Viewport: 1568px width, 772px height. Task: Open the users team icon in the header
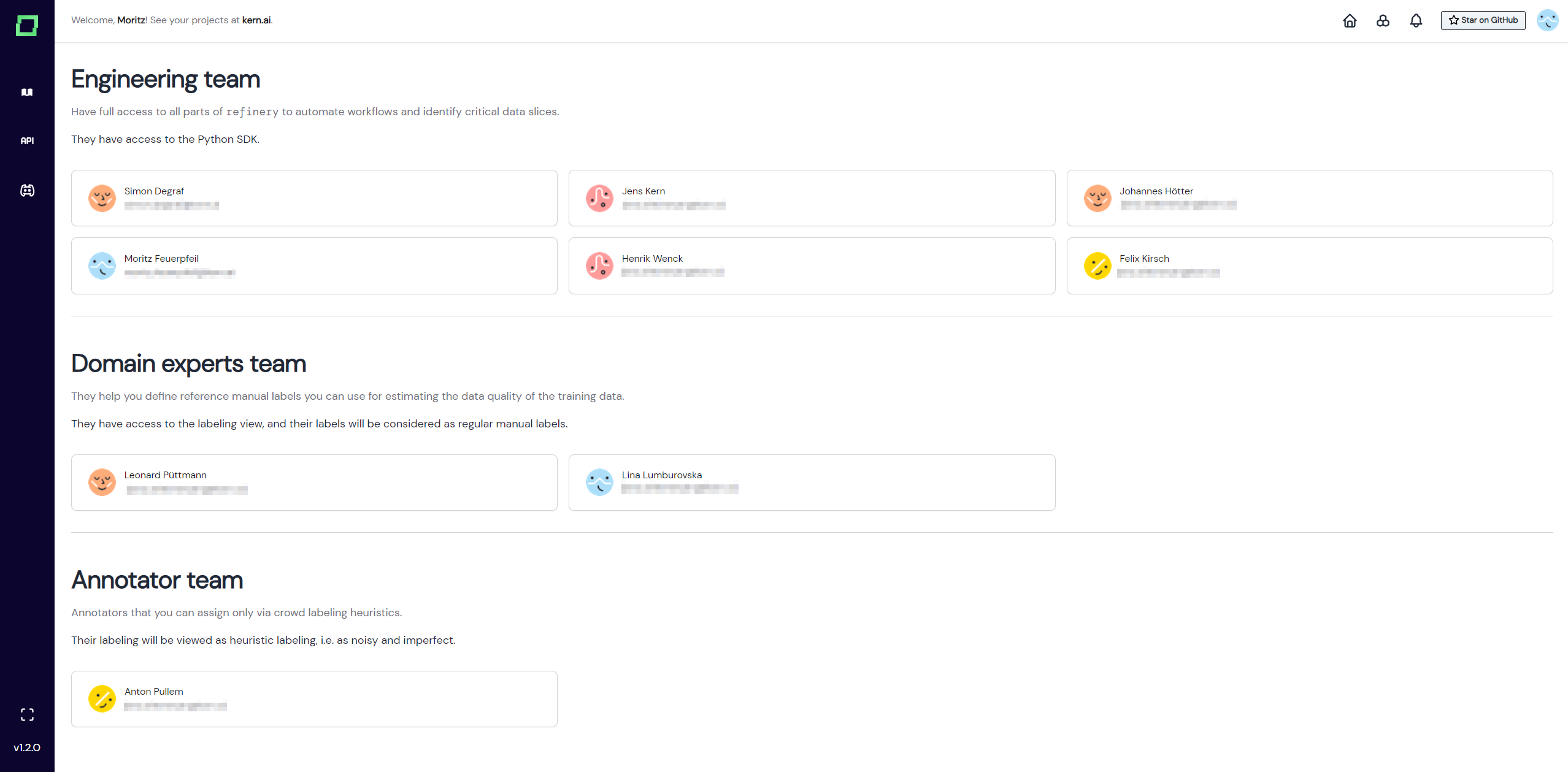click(1383, 21)
